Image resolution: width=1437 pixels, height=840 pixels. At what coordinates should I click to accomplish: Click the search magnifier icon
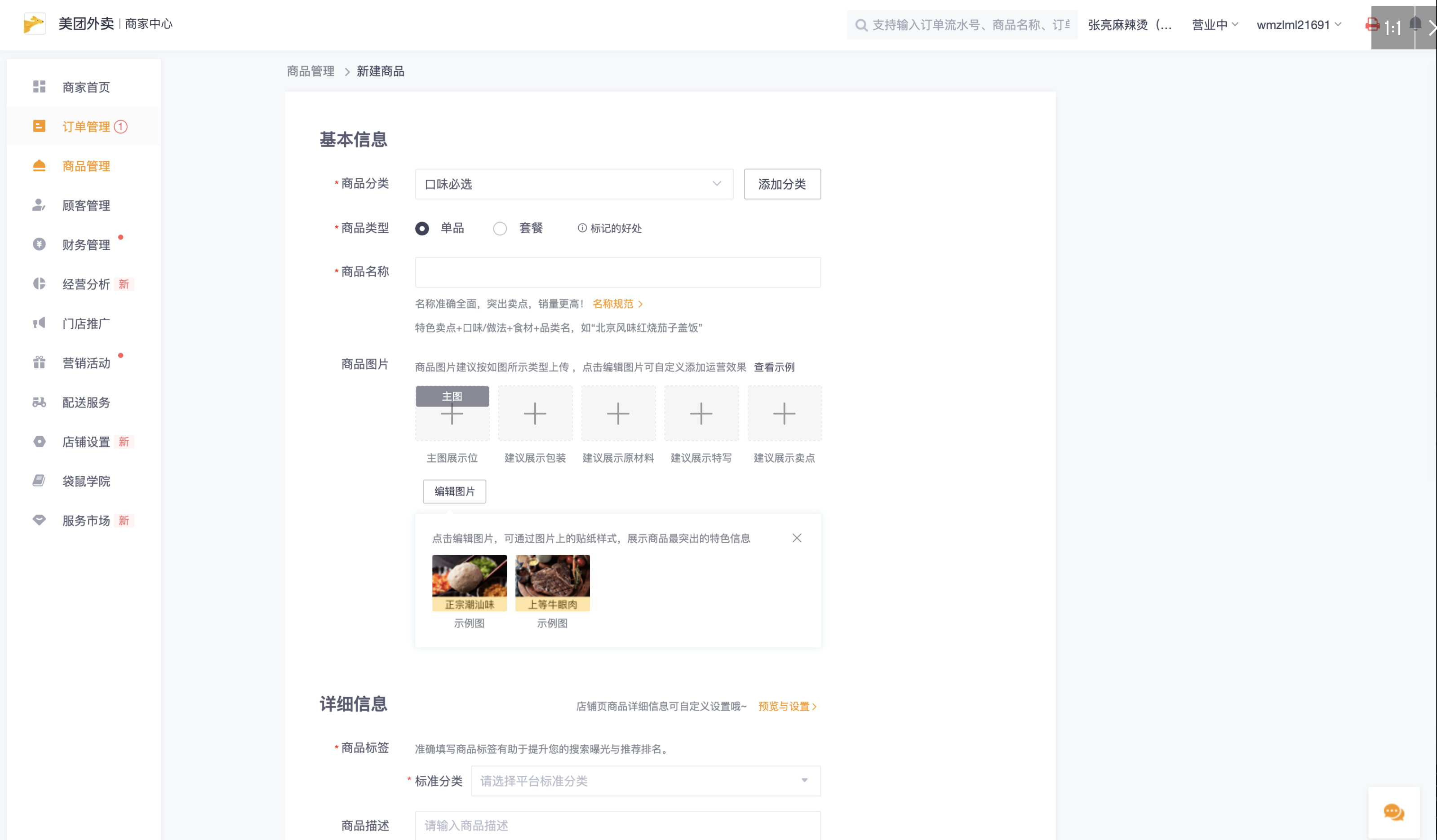(861, 25)
